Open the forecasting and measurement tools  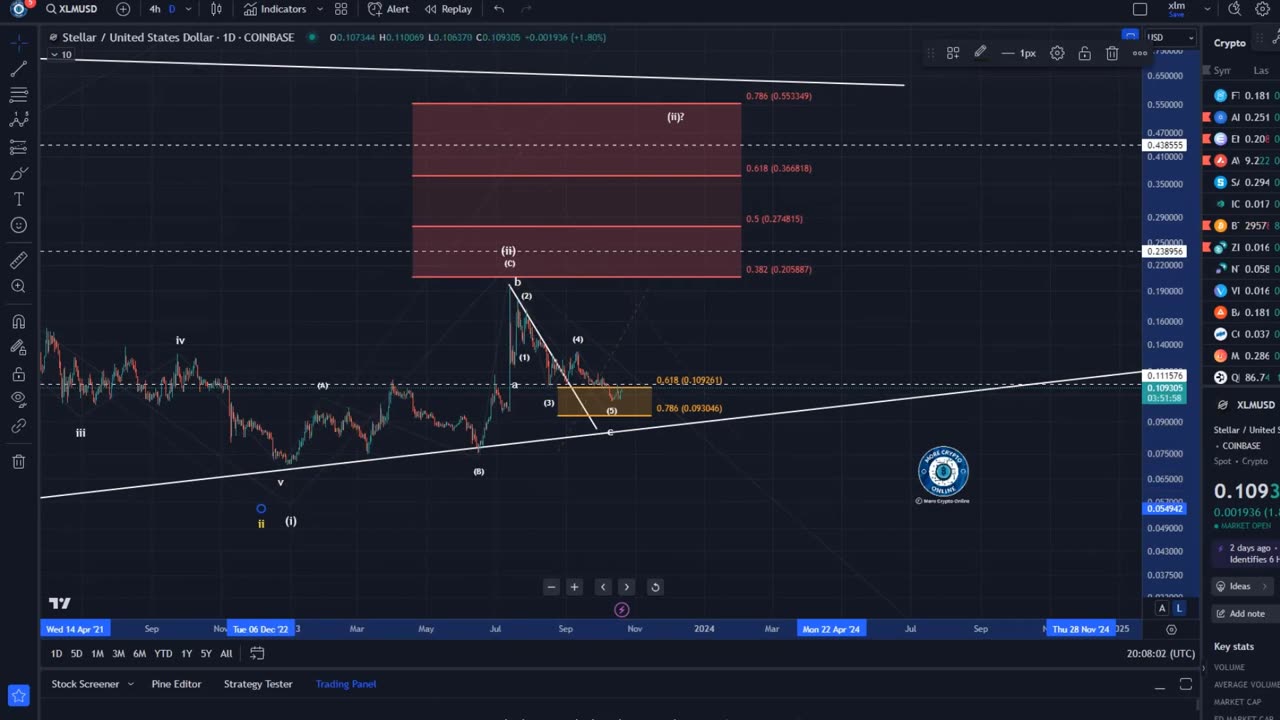(x=18, y=147)
